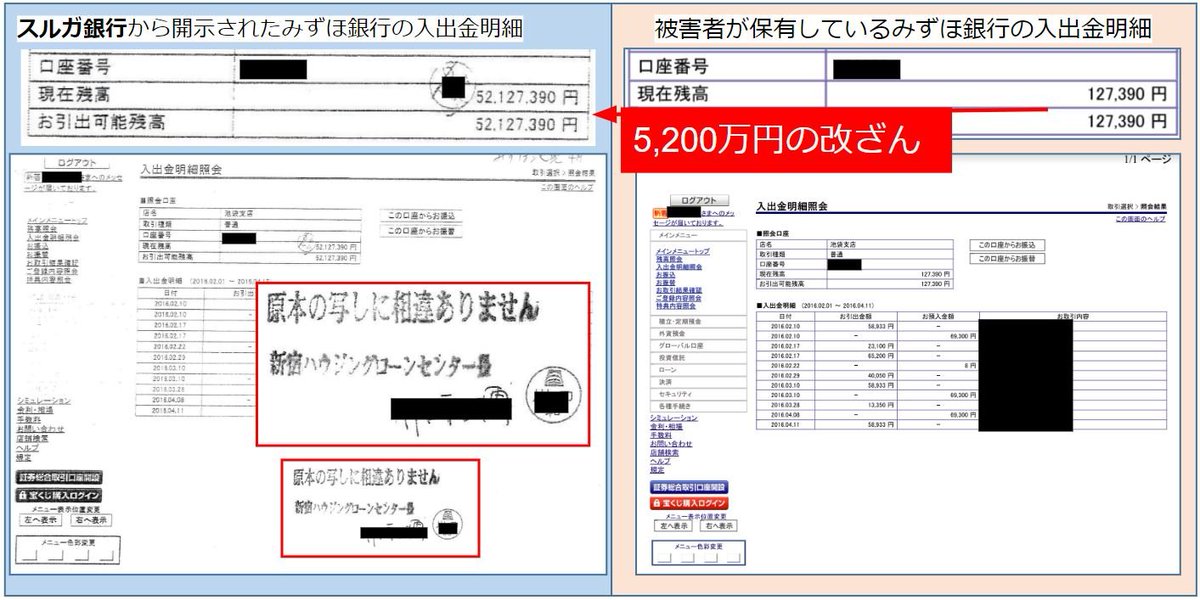
Task: Click ログアウト in the right statement window
Action: 700,200
